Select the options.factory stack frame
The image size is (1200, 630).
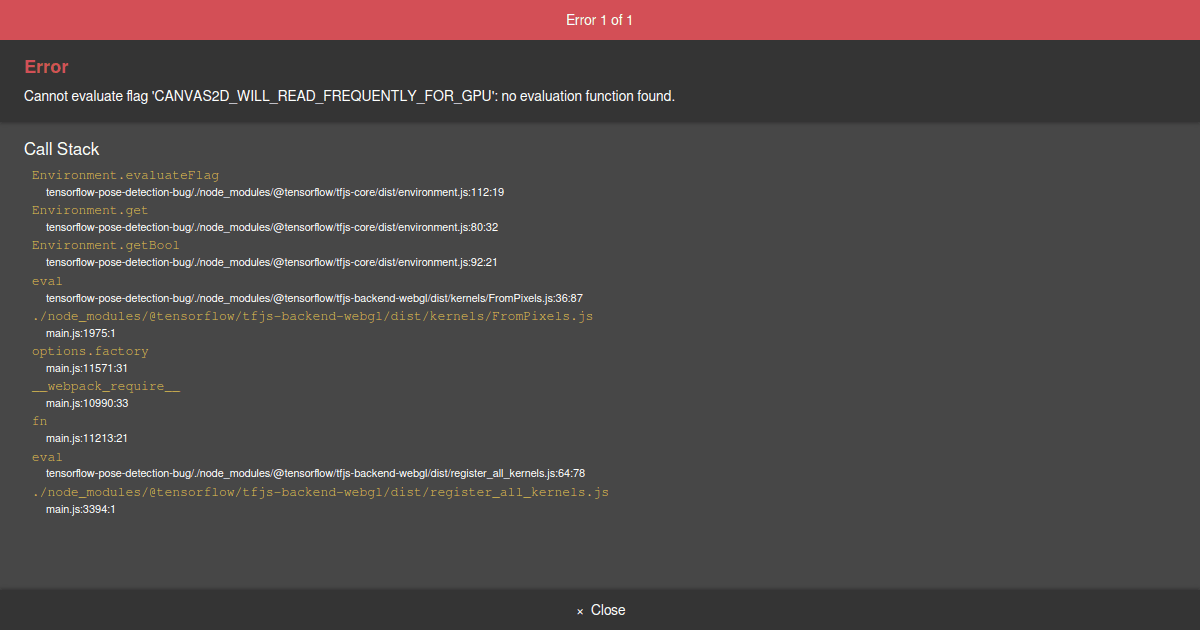(x=90, y=351)
